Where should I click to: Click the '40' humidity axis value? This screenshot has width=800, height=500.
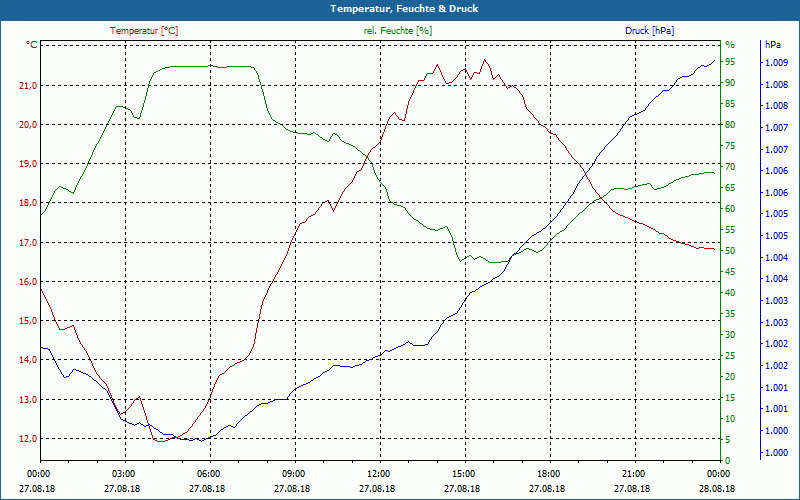(x=730, y=293)
